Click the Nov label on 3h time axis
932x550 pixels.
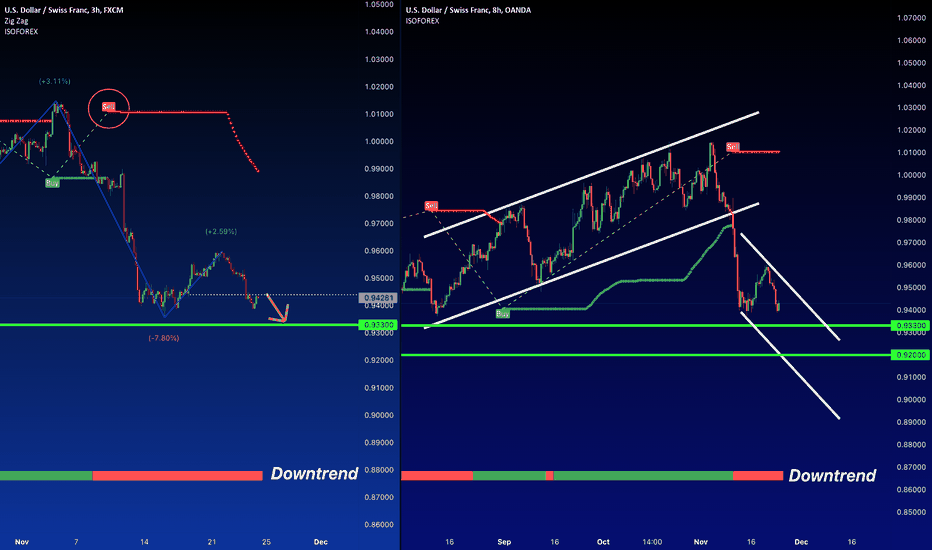click(21, 542)
